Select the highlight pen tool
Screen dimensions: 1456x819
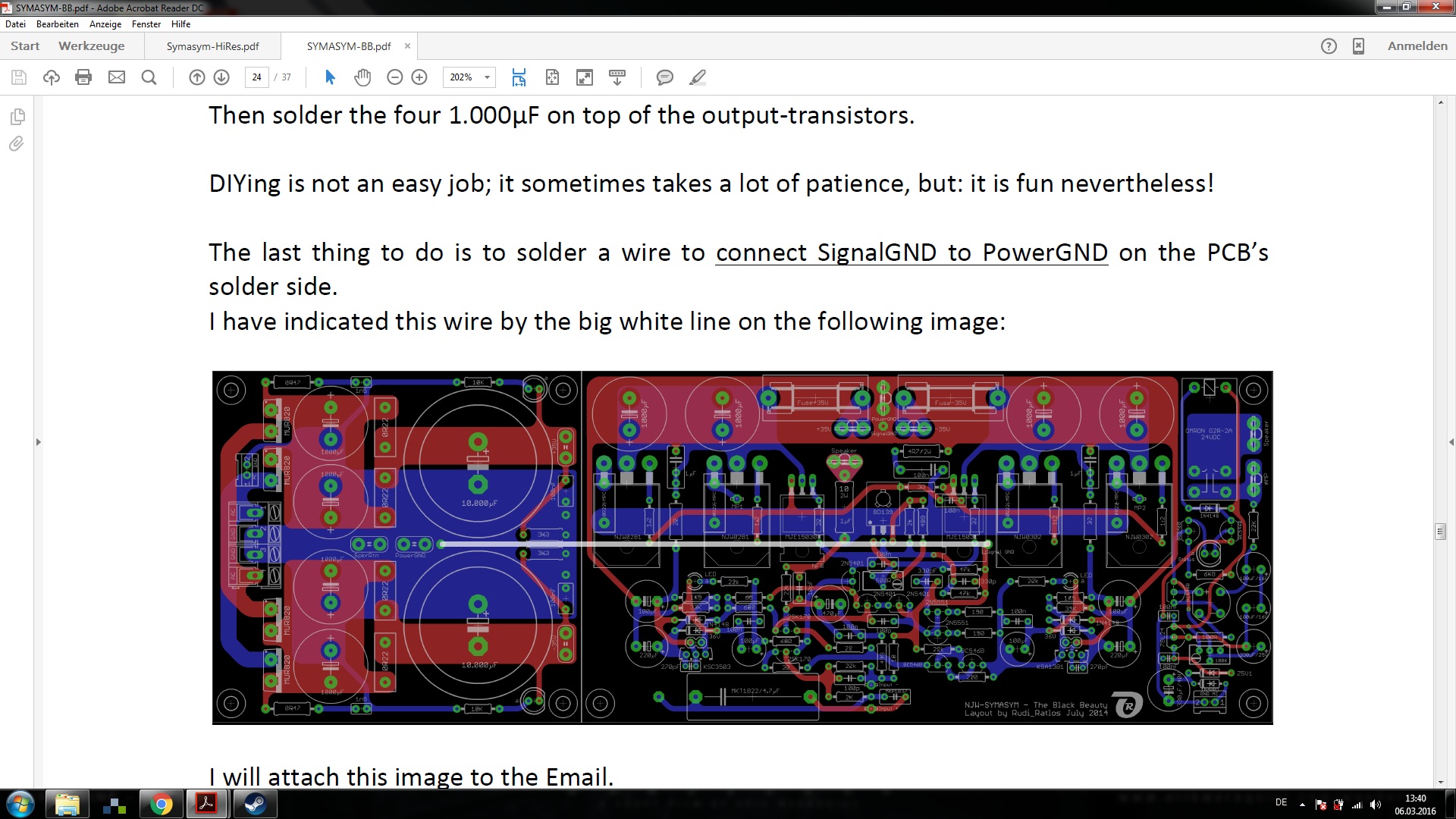coord(698,77)
